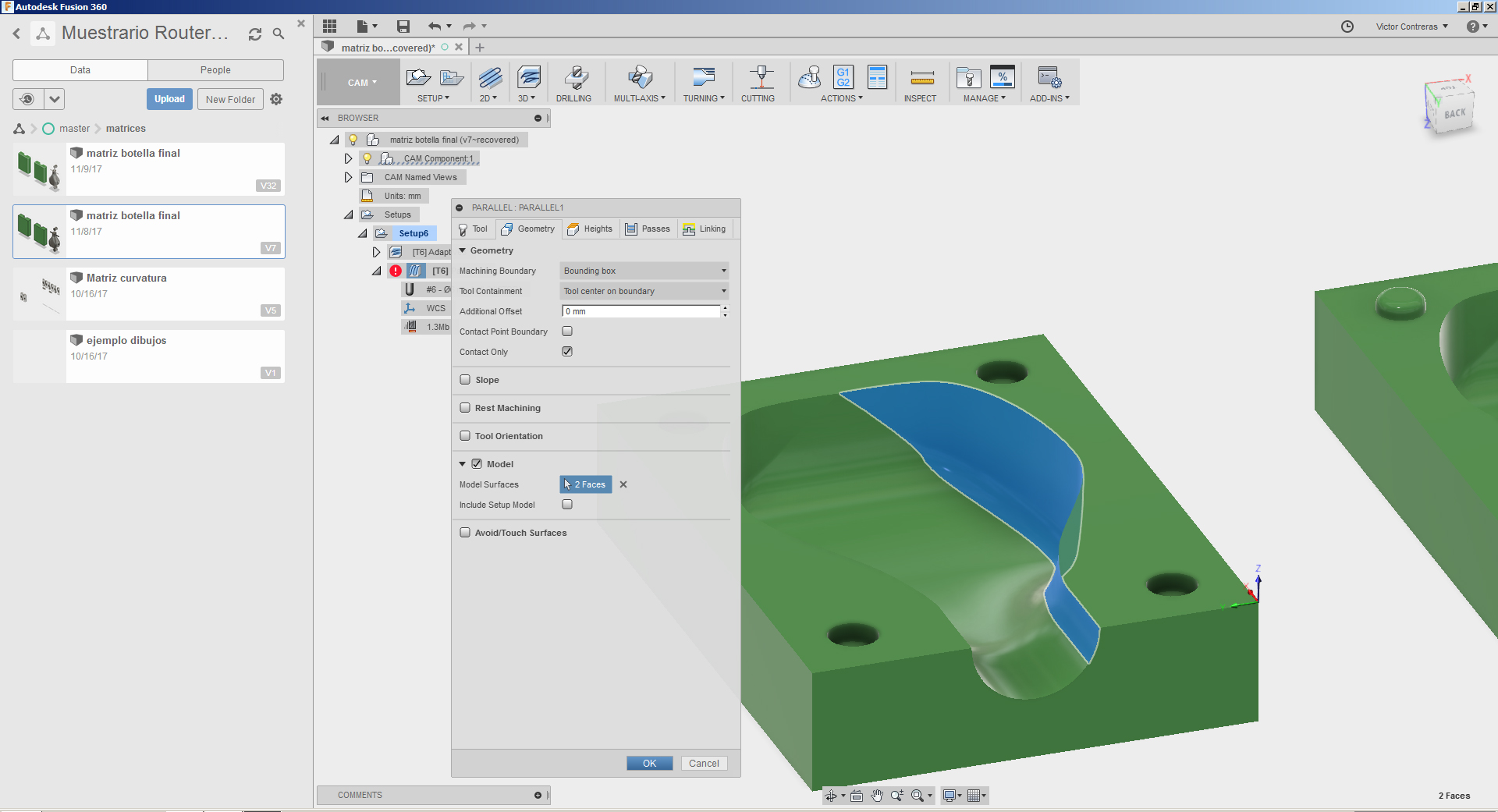Click the Upload button

169,99
